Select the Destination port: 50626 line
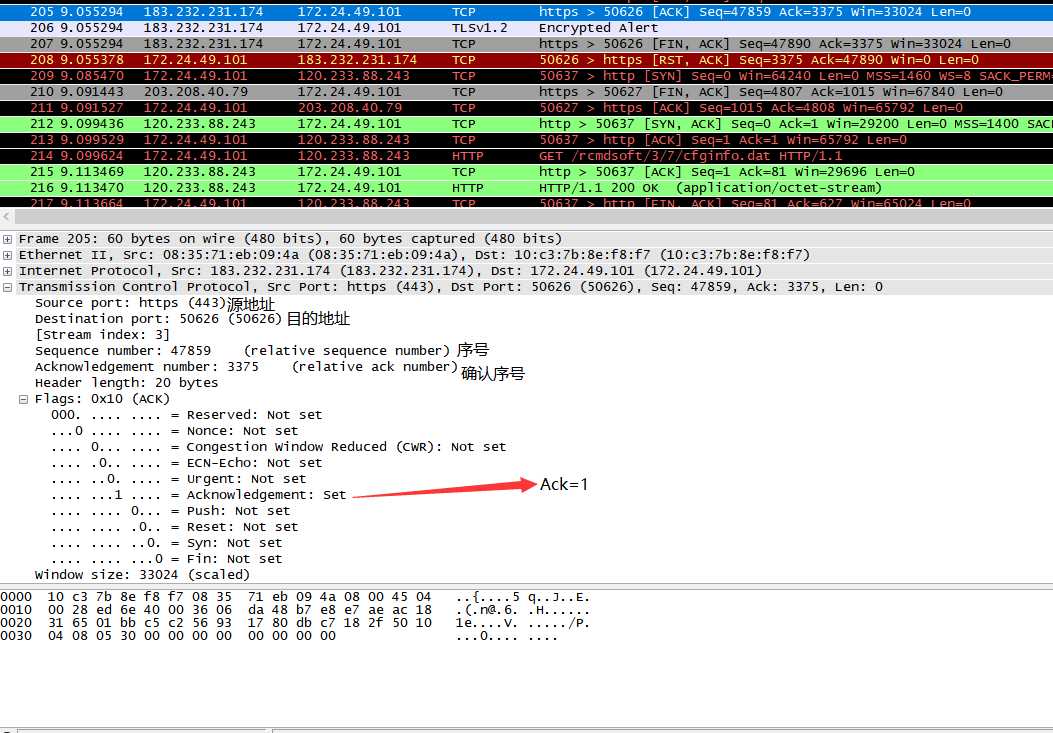 click(x=158, y=319)
